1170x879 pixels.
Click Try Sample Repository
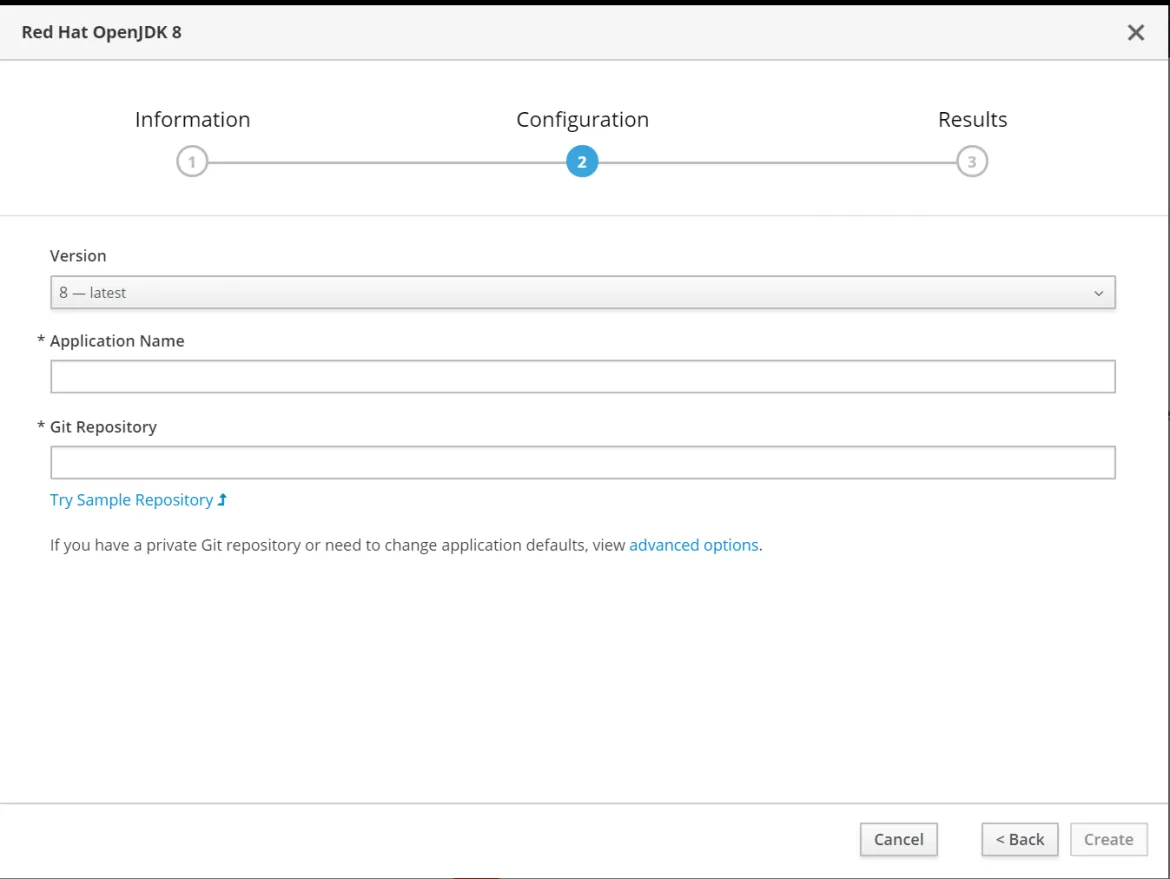click(x=130, y=499)
